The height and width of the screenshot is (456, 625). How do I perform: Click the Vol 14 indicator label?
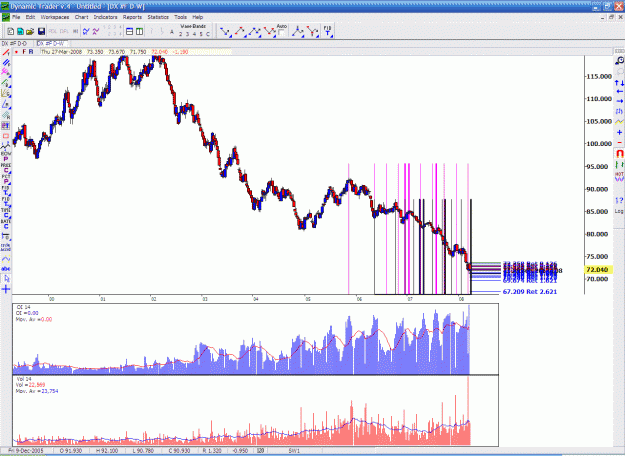coord(24,379)
